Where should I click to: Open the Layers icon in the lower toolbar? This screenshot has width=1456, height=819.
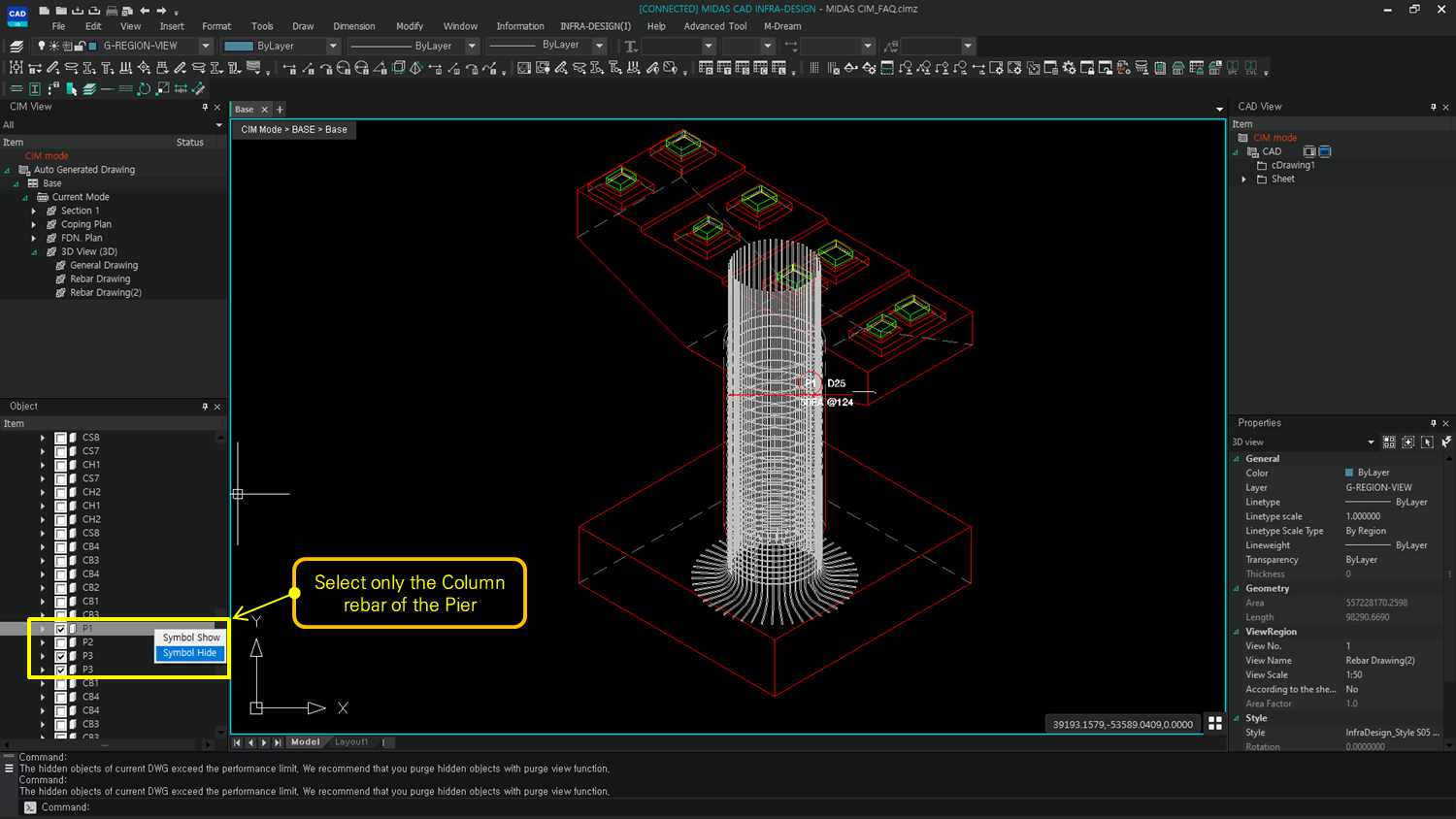[88, 87]
